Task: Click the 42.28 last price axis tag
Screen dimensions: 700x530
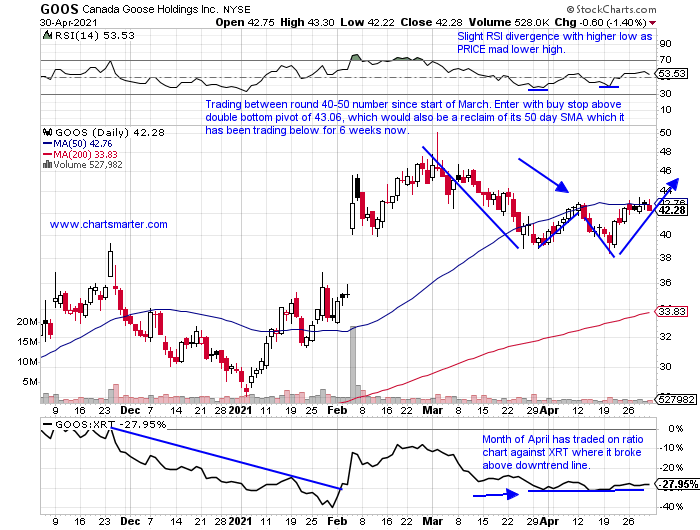Action: (672, 210)
